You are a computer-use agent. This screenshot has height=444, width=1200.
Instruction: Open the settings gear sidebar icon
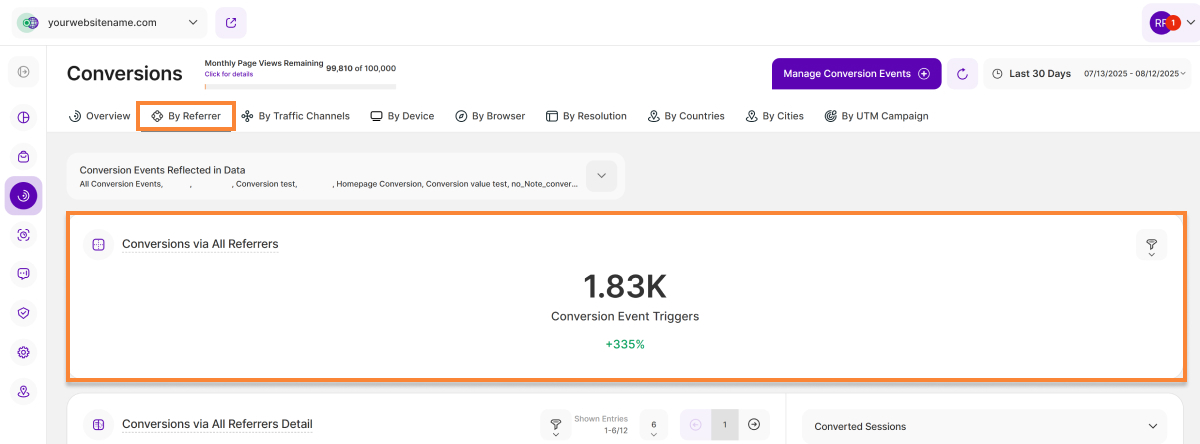click(23, 352)
